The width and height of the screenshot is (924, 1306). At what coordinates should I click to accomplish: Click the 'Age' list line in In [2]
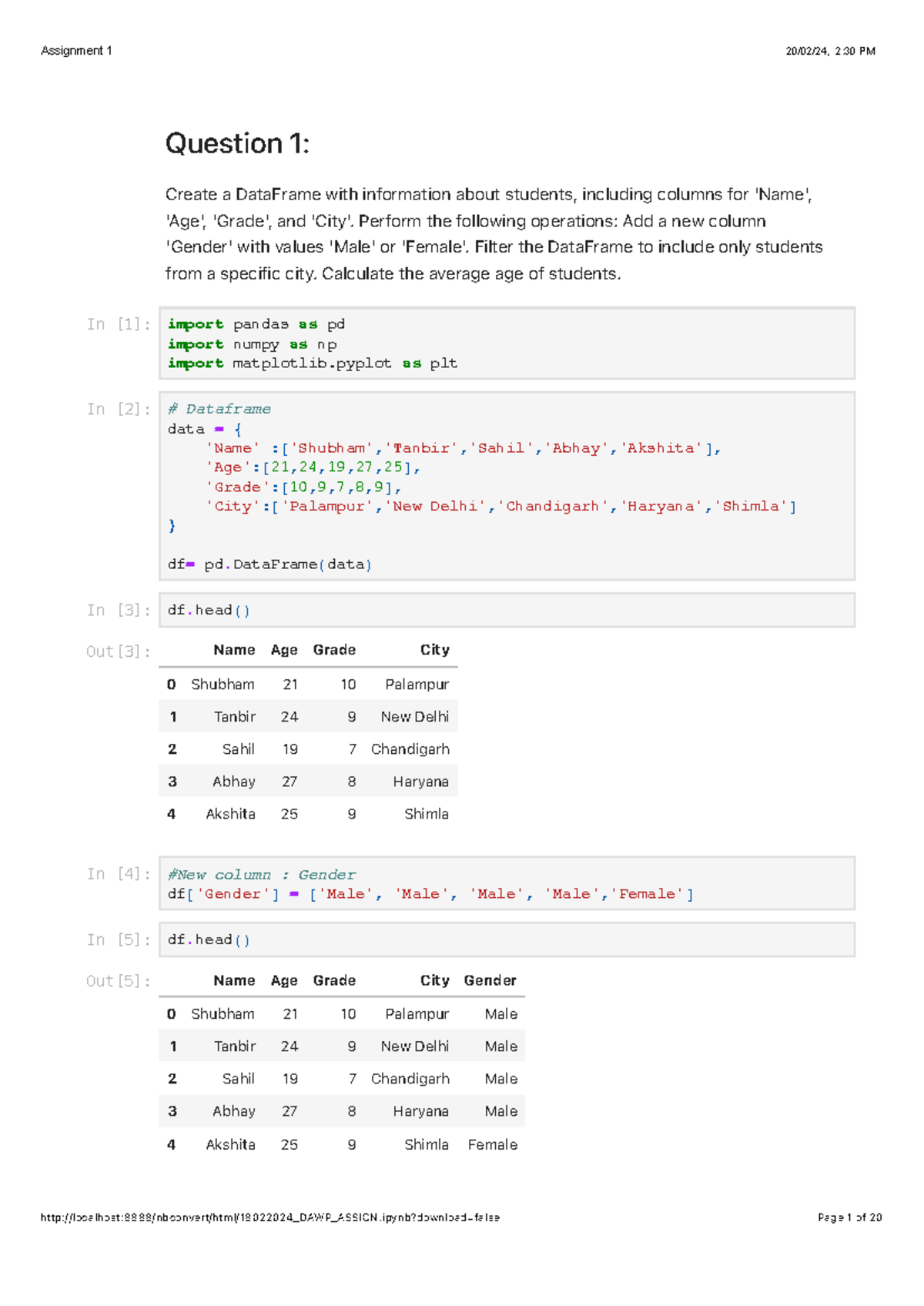(313, 467)
